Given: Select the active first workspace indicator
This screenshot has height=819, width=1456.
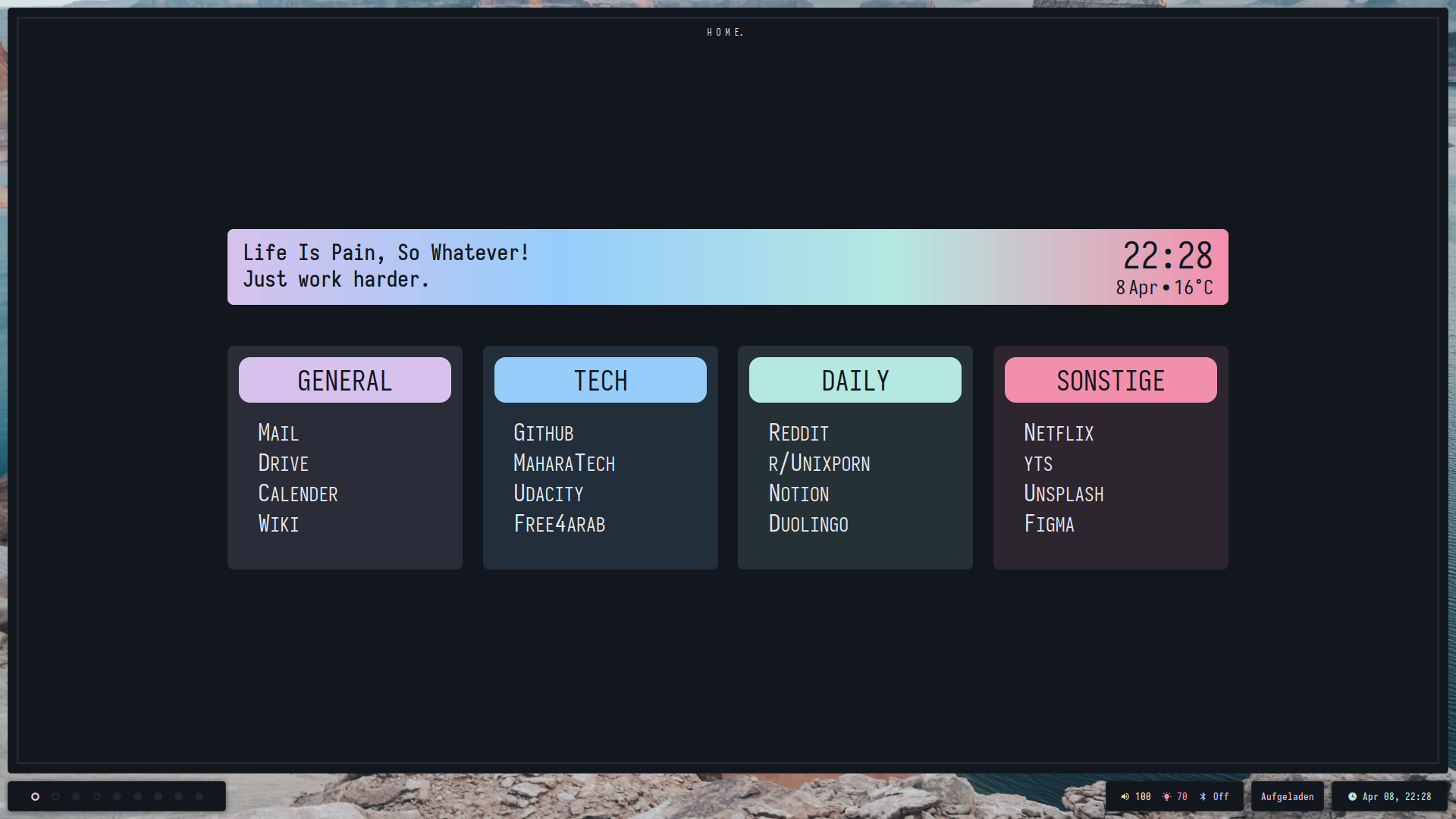Looking at the screenshot, I should pyautogui.click(x=35, y=796).
